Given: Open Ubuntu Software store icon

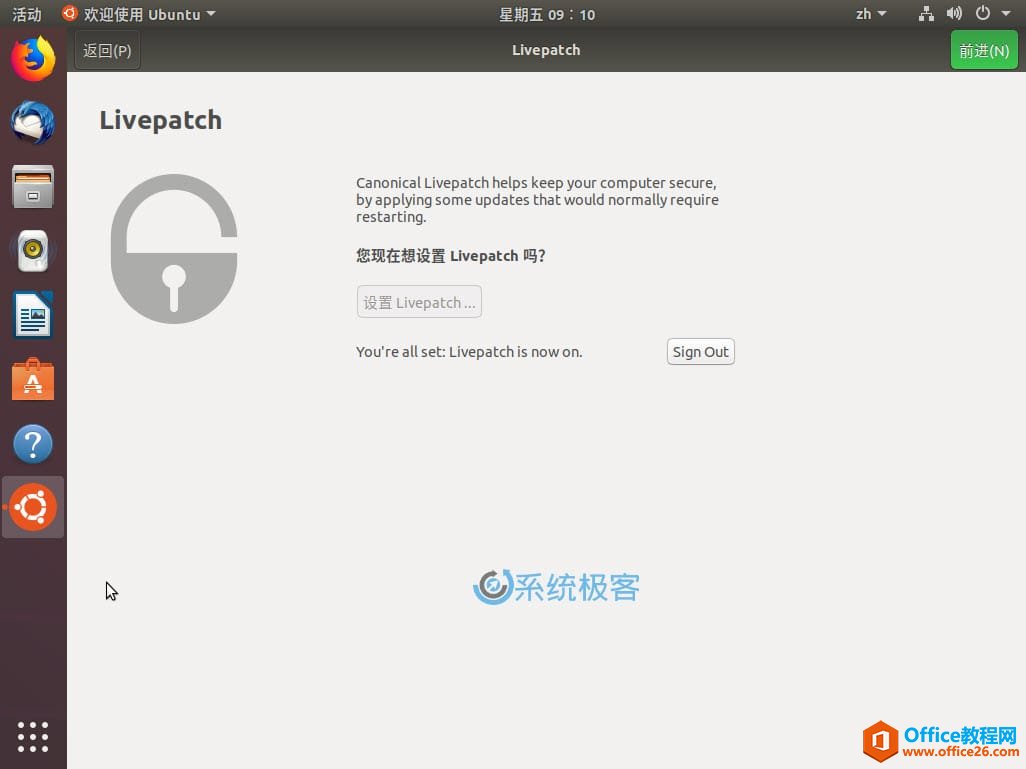Looking at the screenshot, I should [33, 379].
